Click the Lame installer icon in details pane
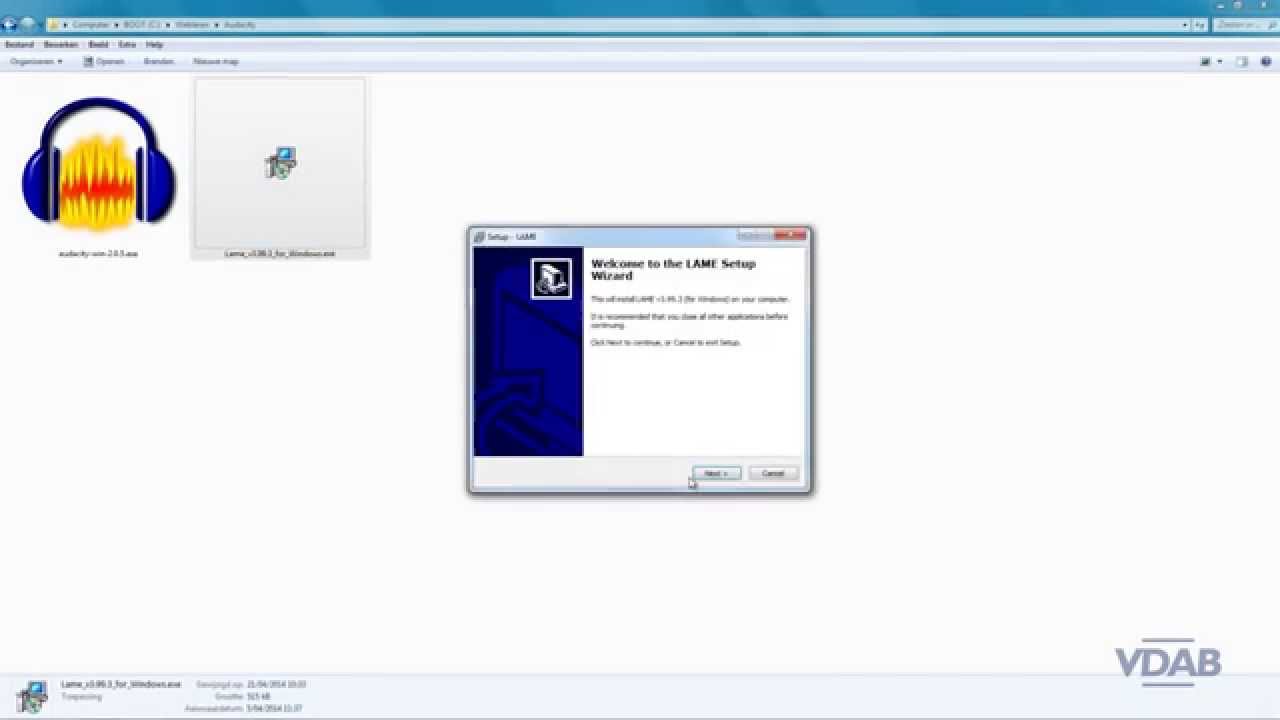This screenshot has height=720, width=1280. pyautogui.click(x=31, y=696)
